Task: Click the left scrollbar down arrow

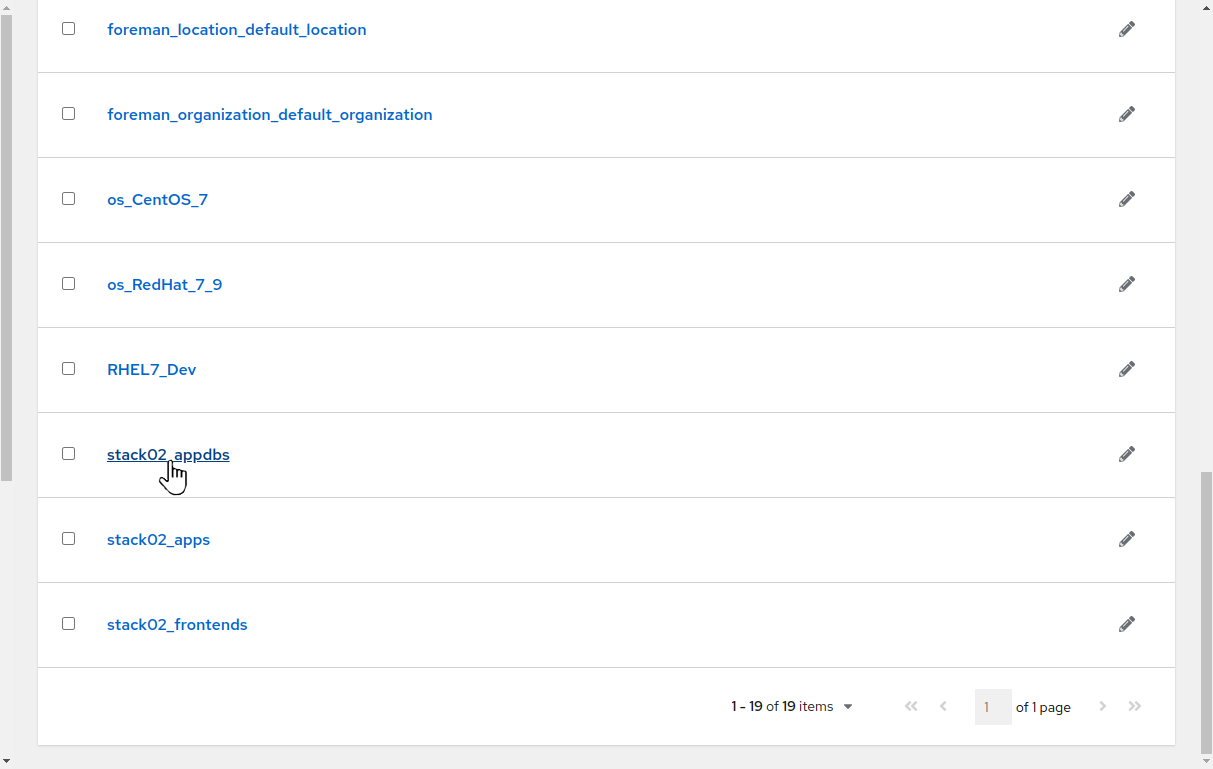Action: tap(6, 761)
